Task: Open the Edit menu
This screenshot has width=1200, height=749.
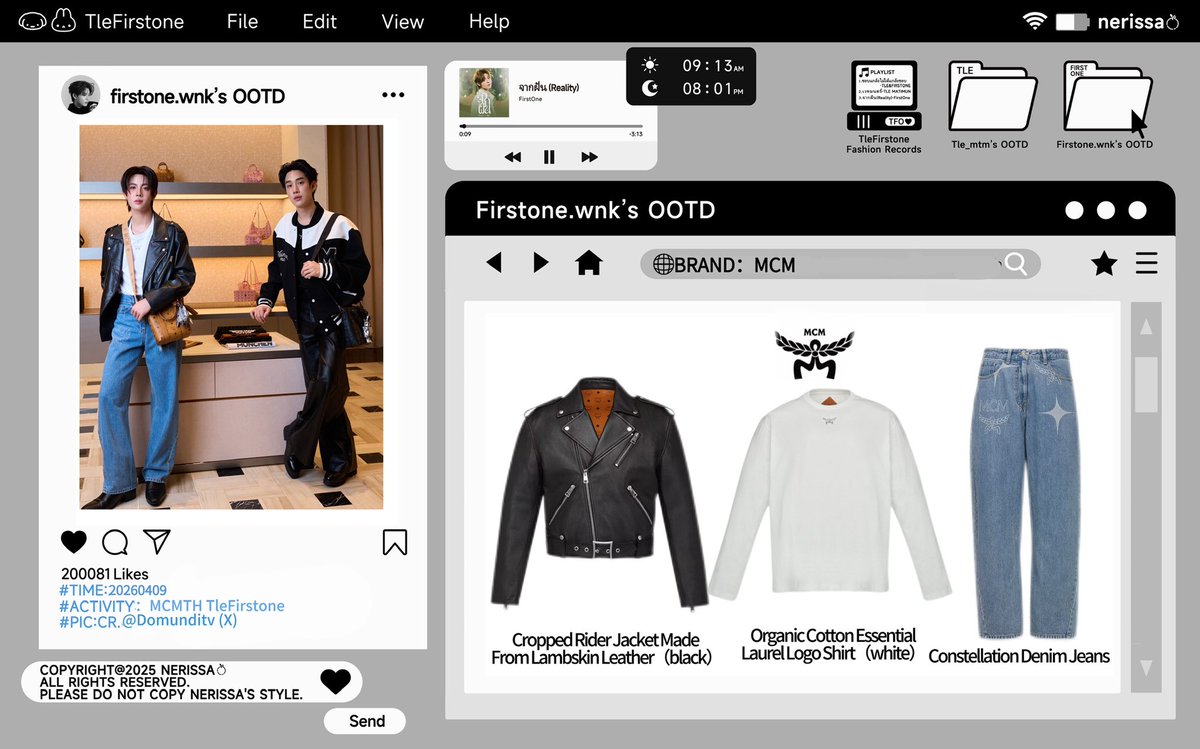Action: pyautogui.click(x=320, y=21)
